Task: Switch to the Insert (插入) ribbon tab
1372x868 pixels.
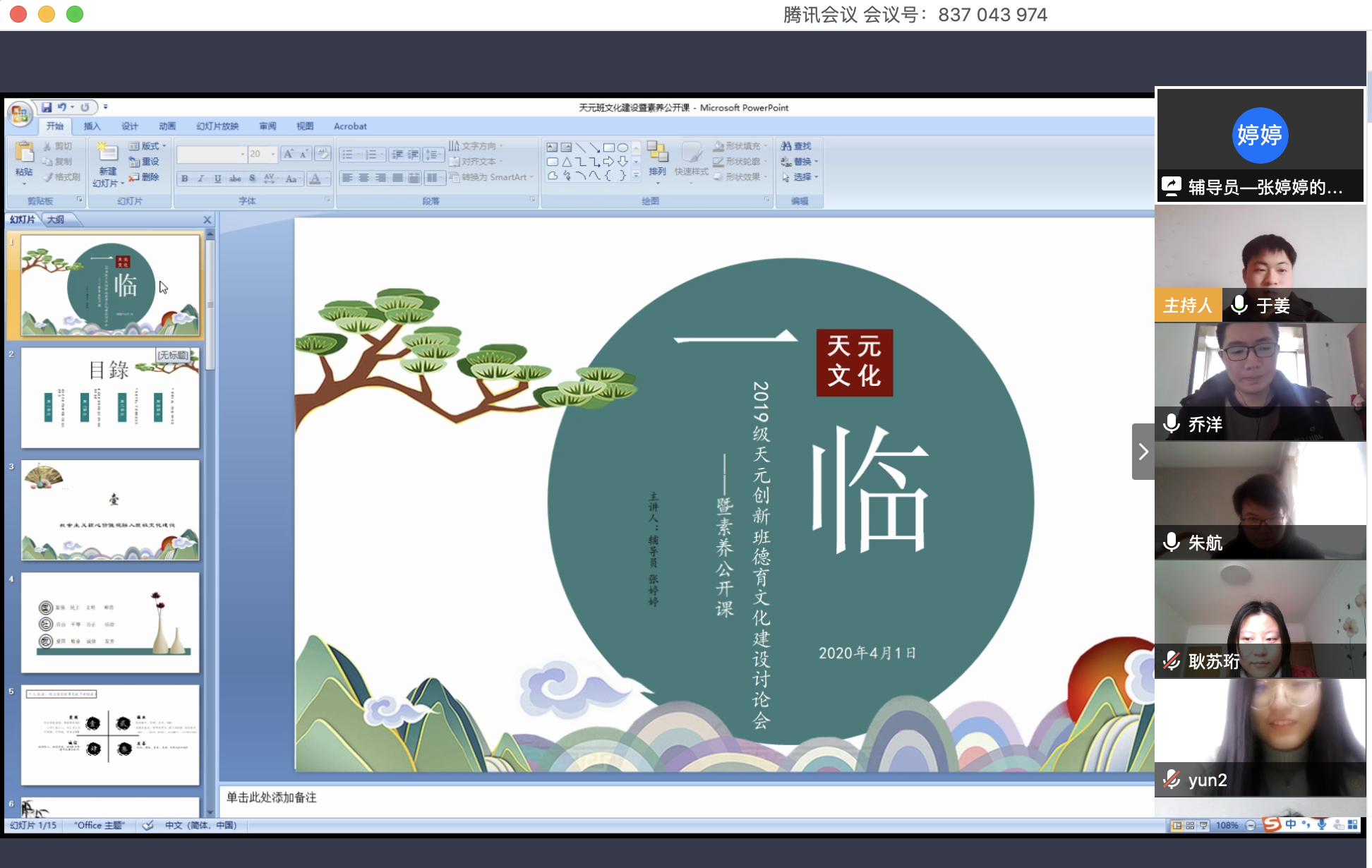Action: pos(92,126)
